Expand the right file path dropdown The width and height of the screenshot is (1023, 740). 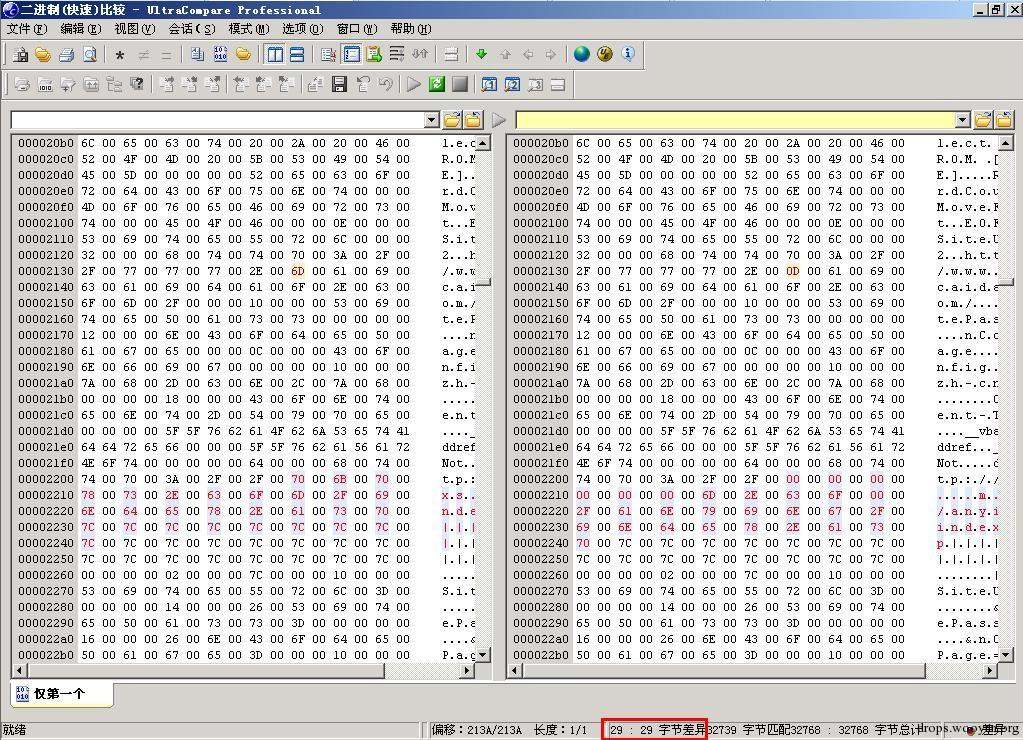tap(962, 119)
